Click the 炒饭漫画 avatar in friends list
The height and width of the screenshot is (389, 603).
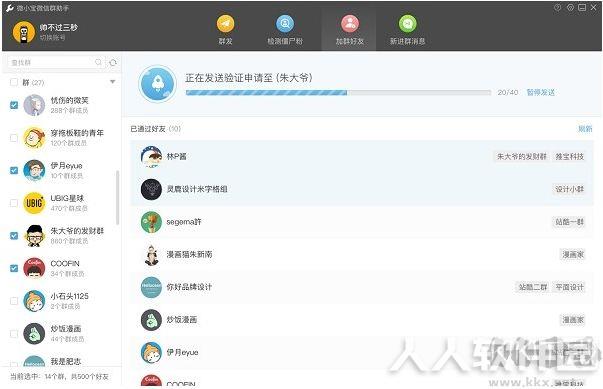(151, 320)
